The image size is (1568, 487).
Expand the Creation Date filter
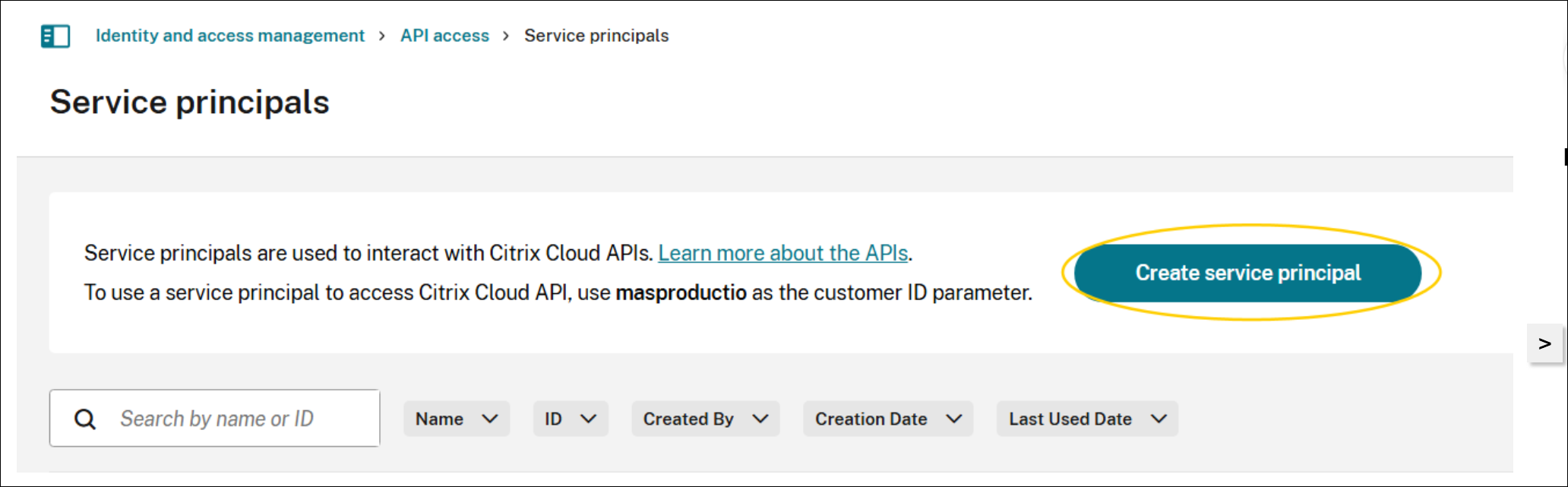point(888,419)
